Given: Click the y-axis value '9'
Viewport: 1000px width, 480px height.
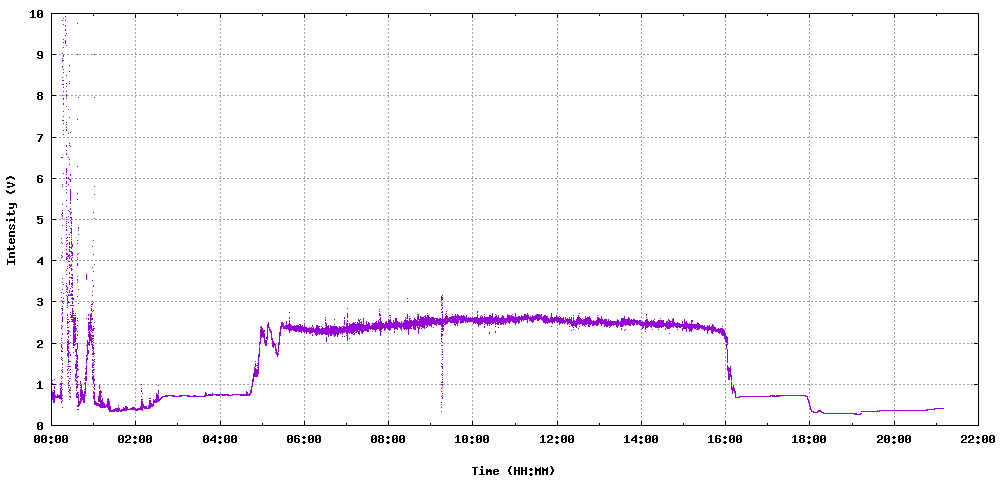Looking at the screenshot, I should 41,55.
